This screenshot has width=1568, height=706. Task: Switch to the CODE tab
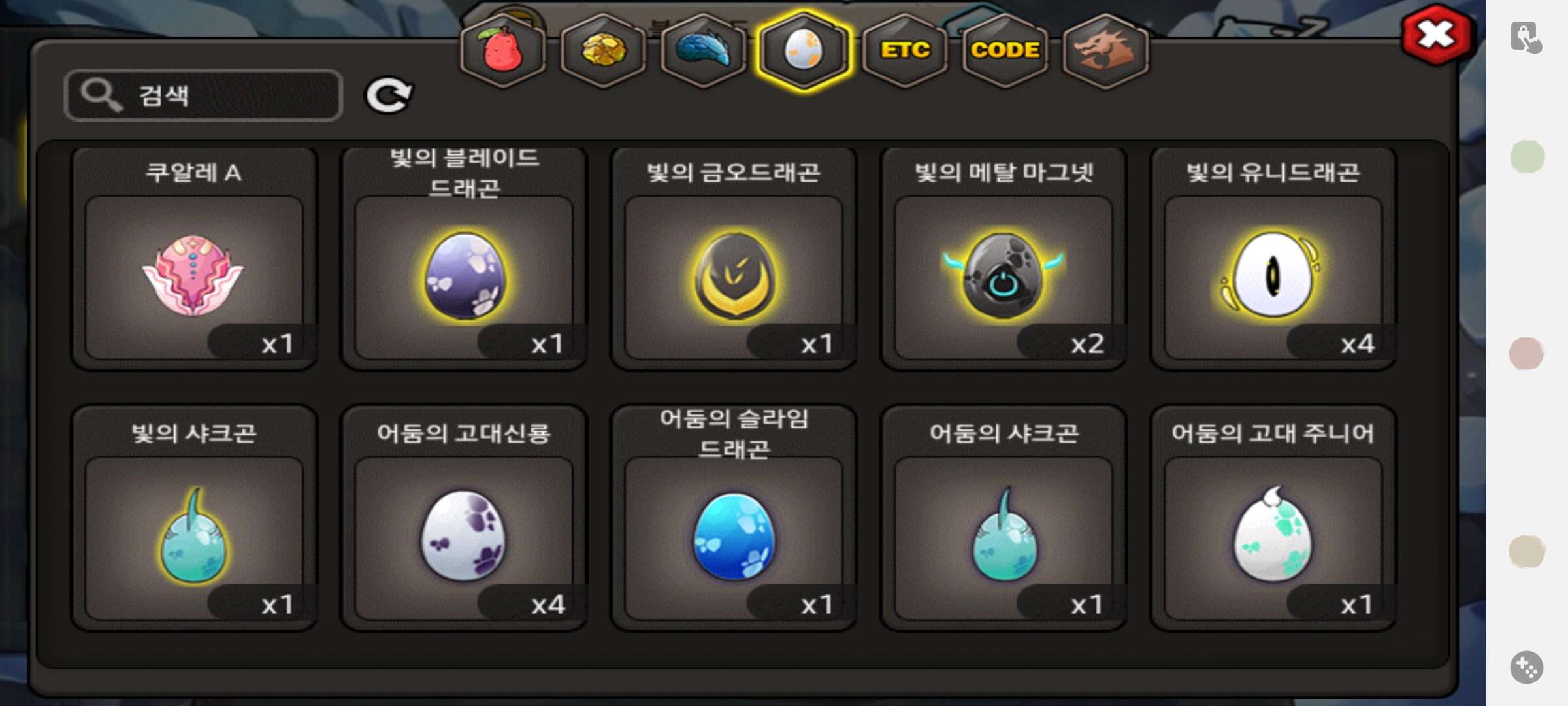point(1005,51)
